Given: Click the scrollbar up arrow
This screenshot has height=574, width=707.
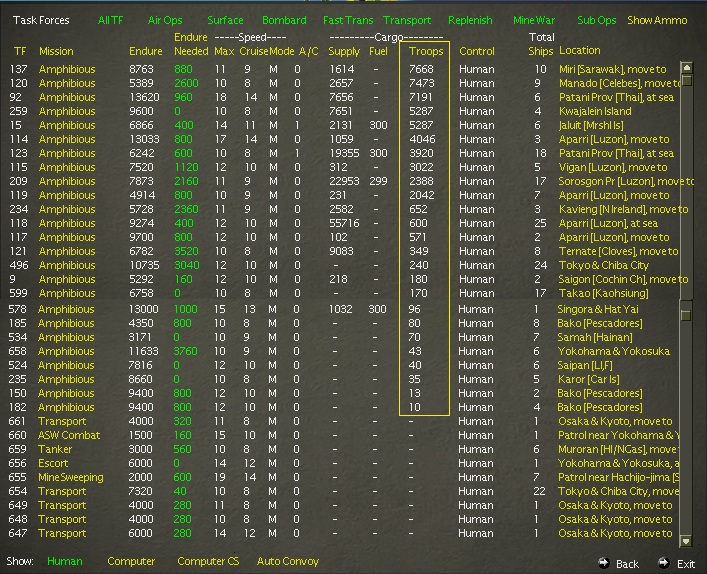Looking at the screenshot, I should tap(686, 68).
